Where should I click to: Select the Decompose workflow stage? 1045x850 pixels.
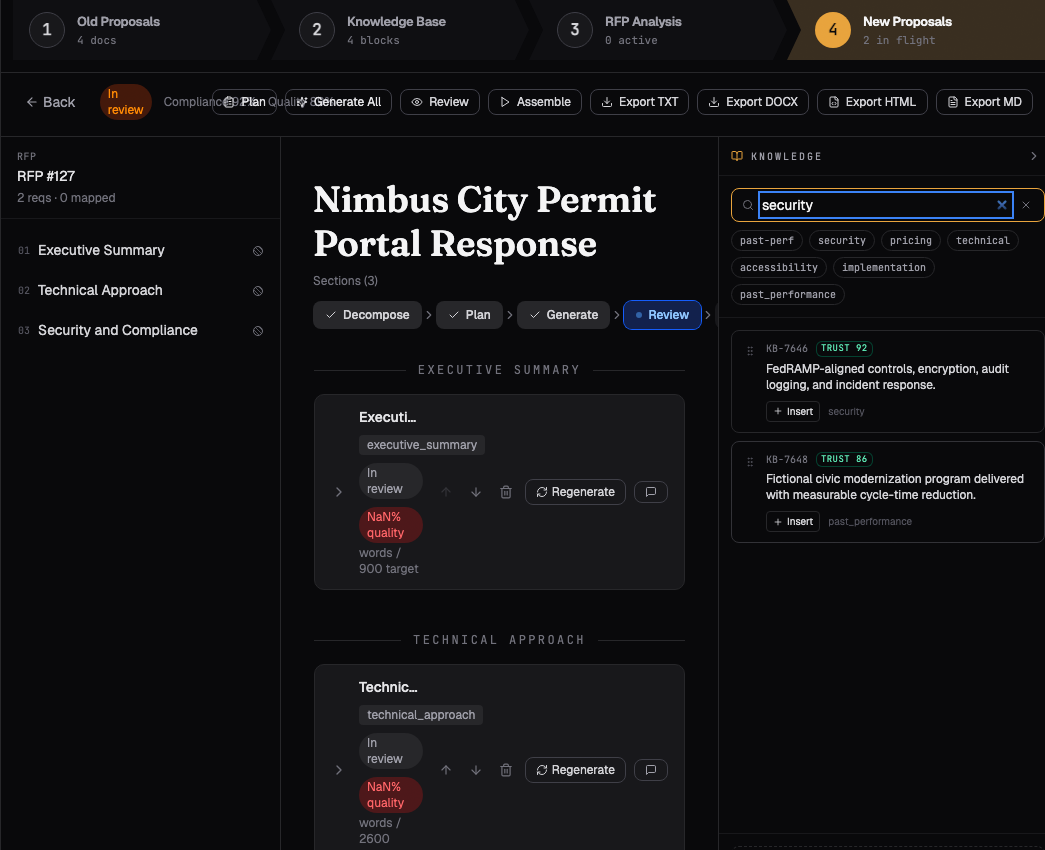tap(367, 315)
